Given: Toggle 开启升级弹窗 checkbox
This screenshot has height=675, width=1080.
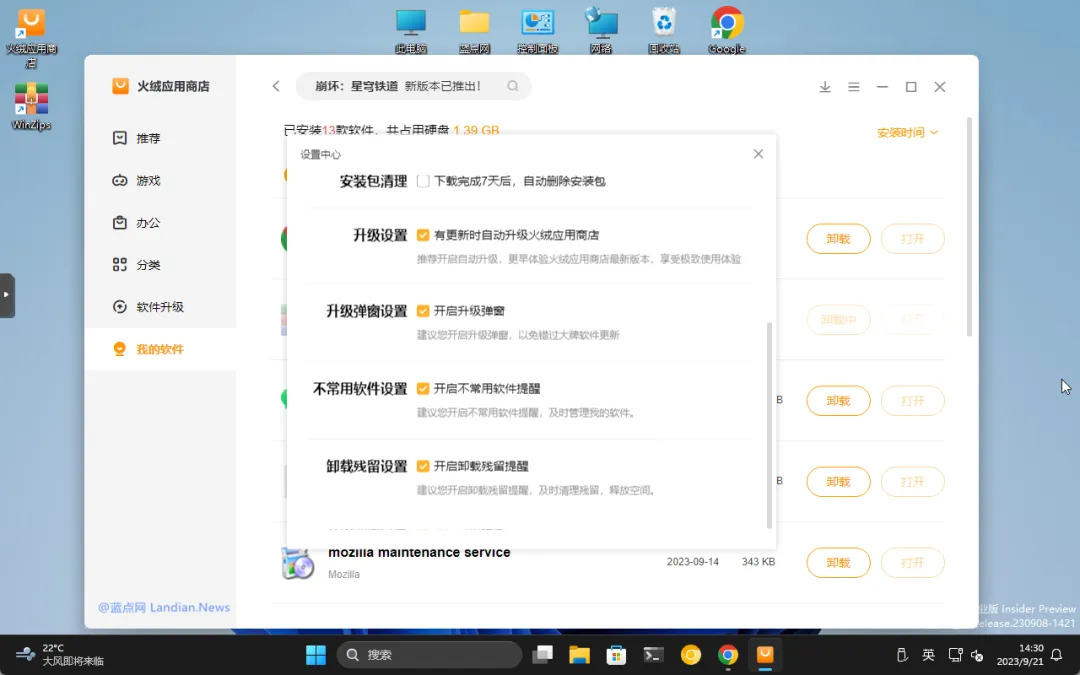Looking at the screenshot, I should coord(423,311).
